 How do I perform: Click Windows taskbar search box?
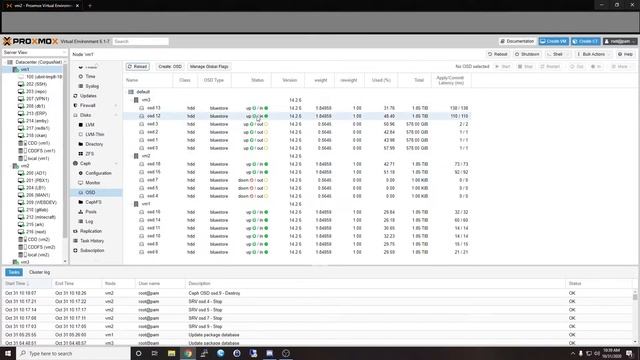(73, 353)
